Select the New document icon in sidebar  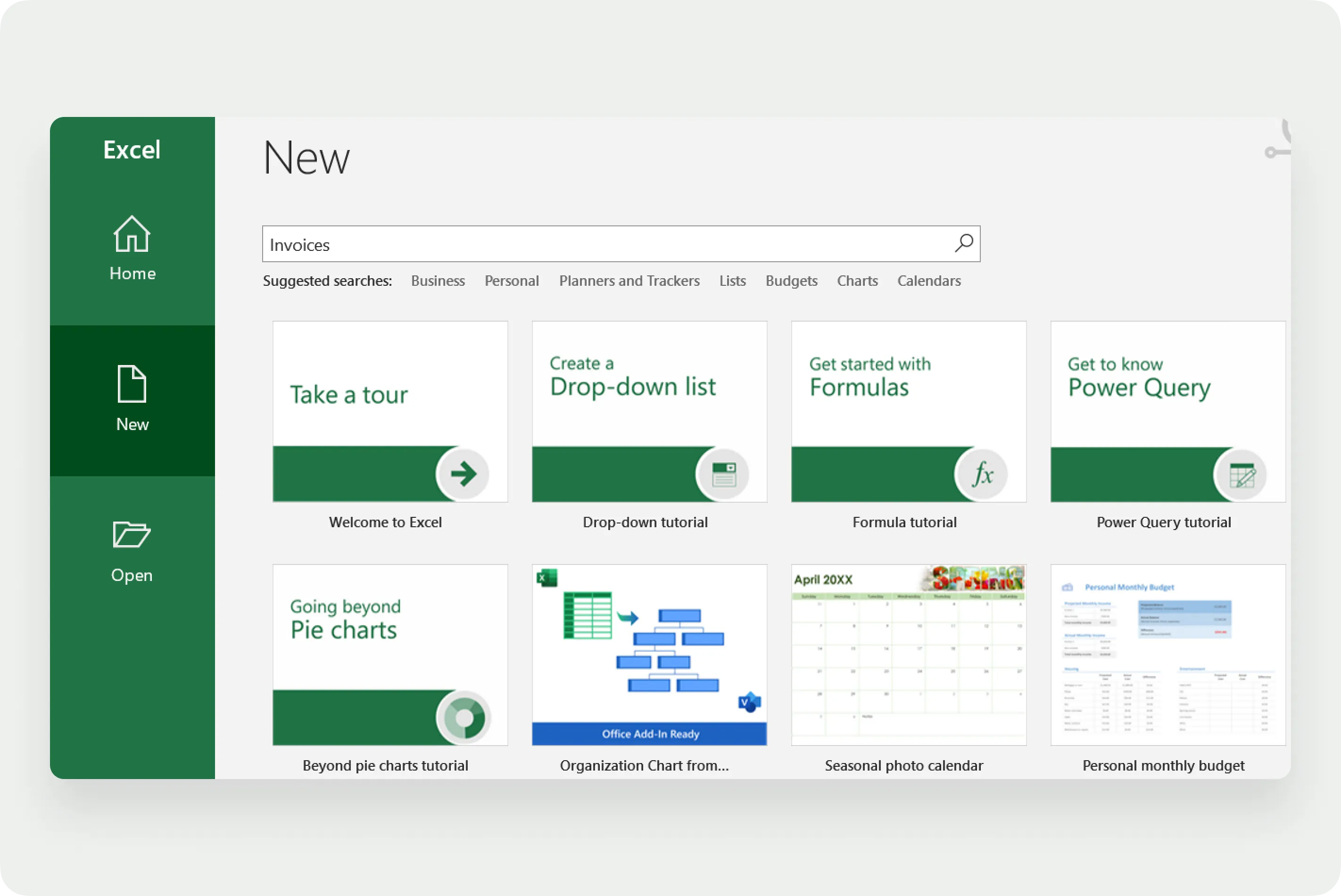132,383
